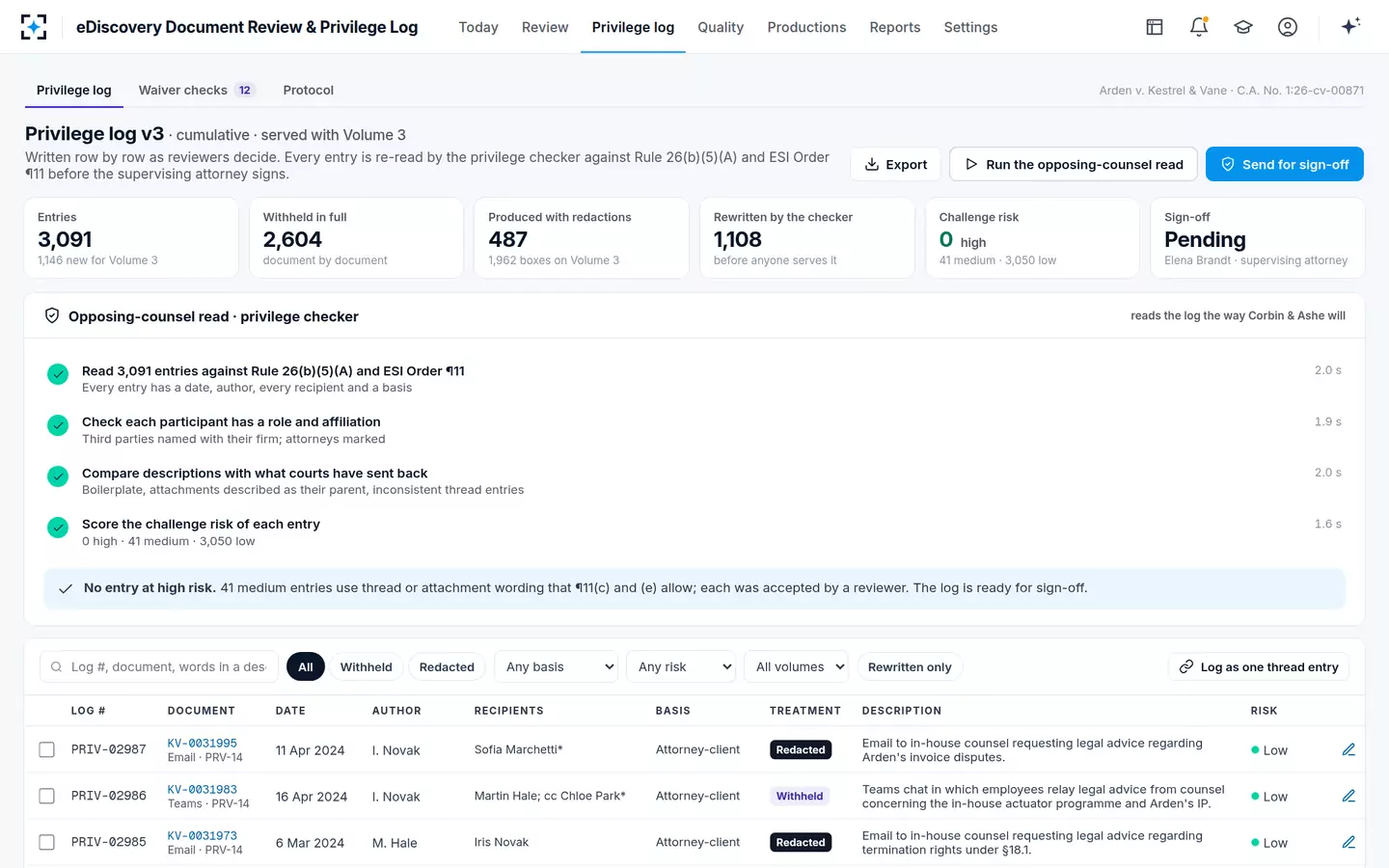
Task: Go to the Review nav tab
Action: pyautogui.click(x=545, y=27)
